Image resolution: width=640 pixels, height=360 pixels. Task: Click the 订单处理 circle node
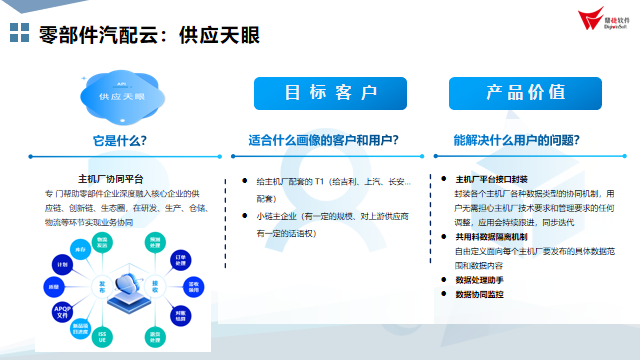180,260
